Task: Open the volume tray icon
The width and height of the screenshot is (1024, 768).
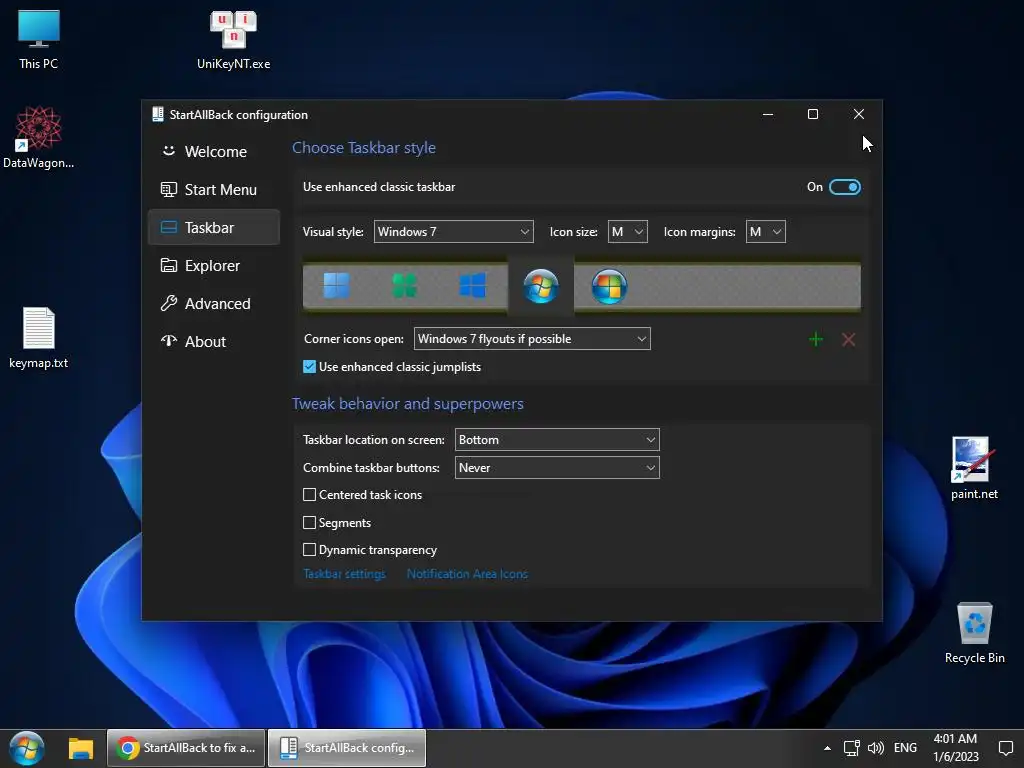Action: point(876,748)
